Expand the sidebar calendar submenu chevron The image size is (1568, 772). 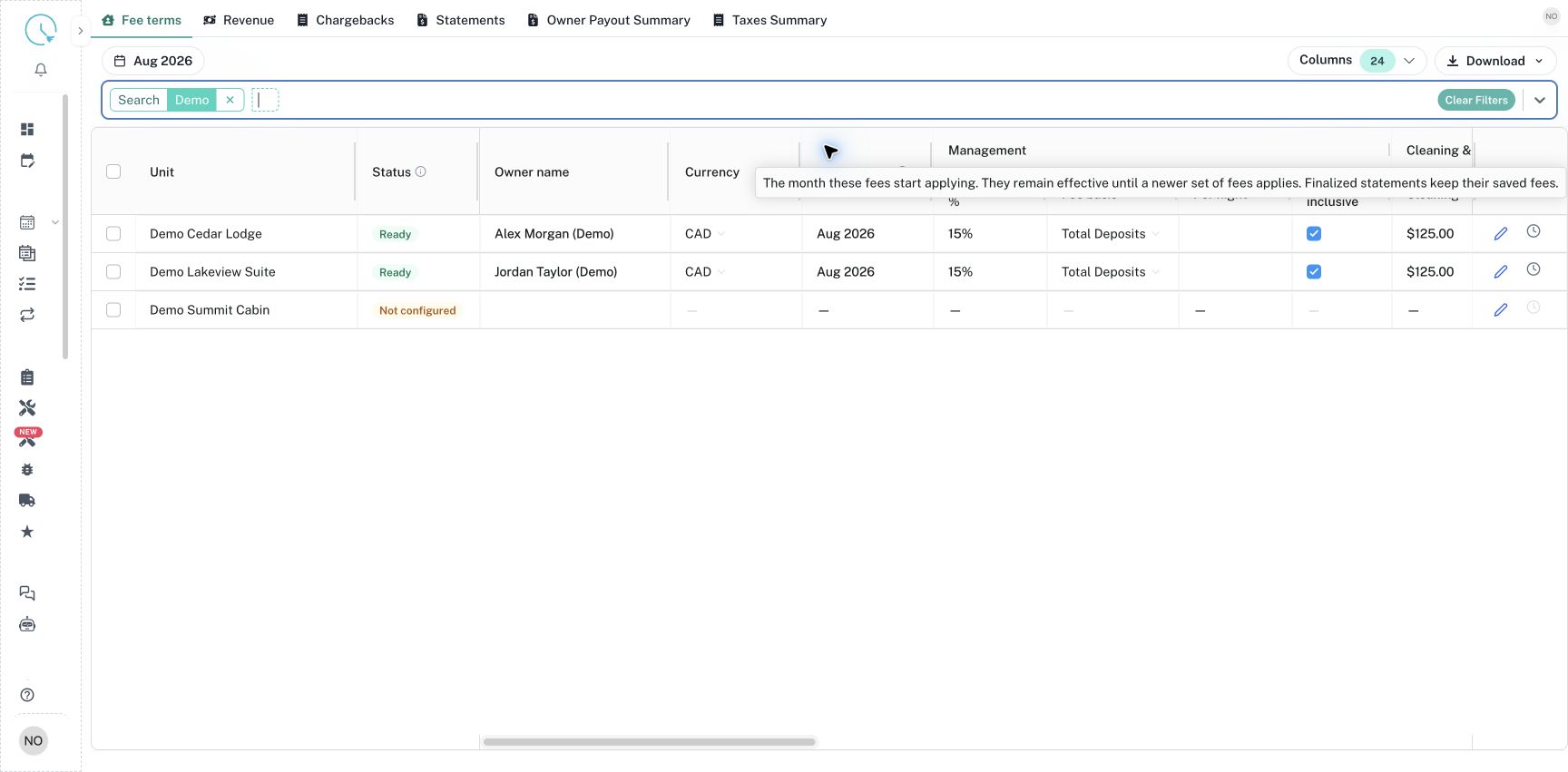(x=55, y=222)
